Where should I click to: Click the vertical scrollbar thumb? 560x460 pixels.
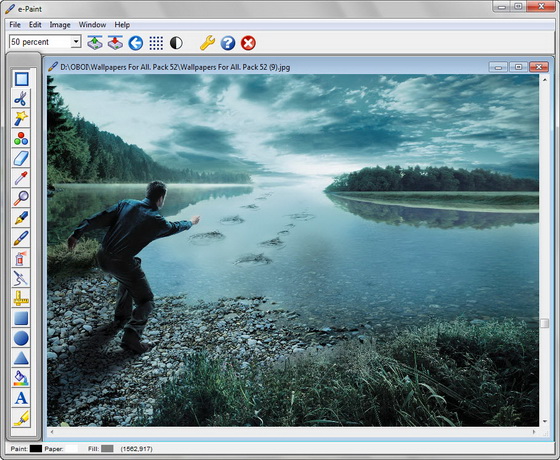[x=544, y=323]
